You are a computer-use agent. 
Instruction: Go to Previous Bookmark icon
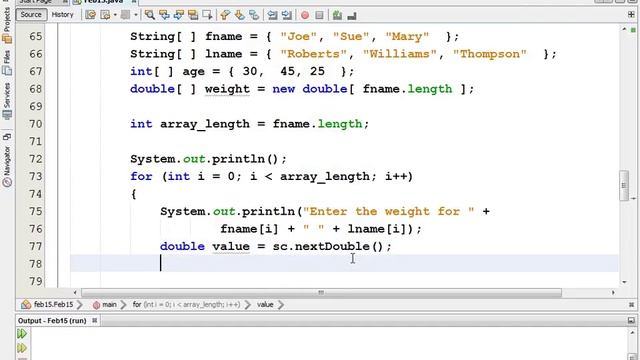[x=225, y=15]
